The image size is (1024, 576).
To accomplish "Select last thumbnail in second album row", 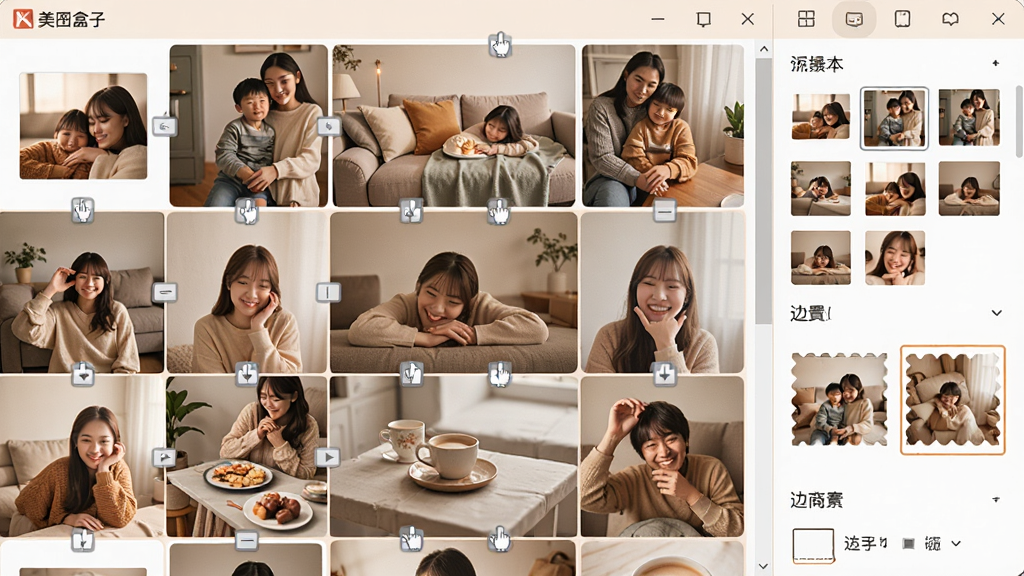I will point(969,189).
